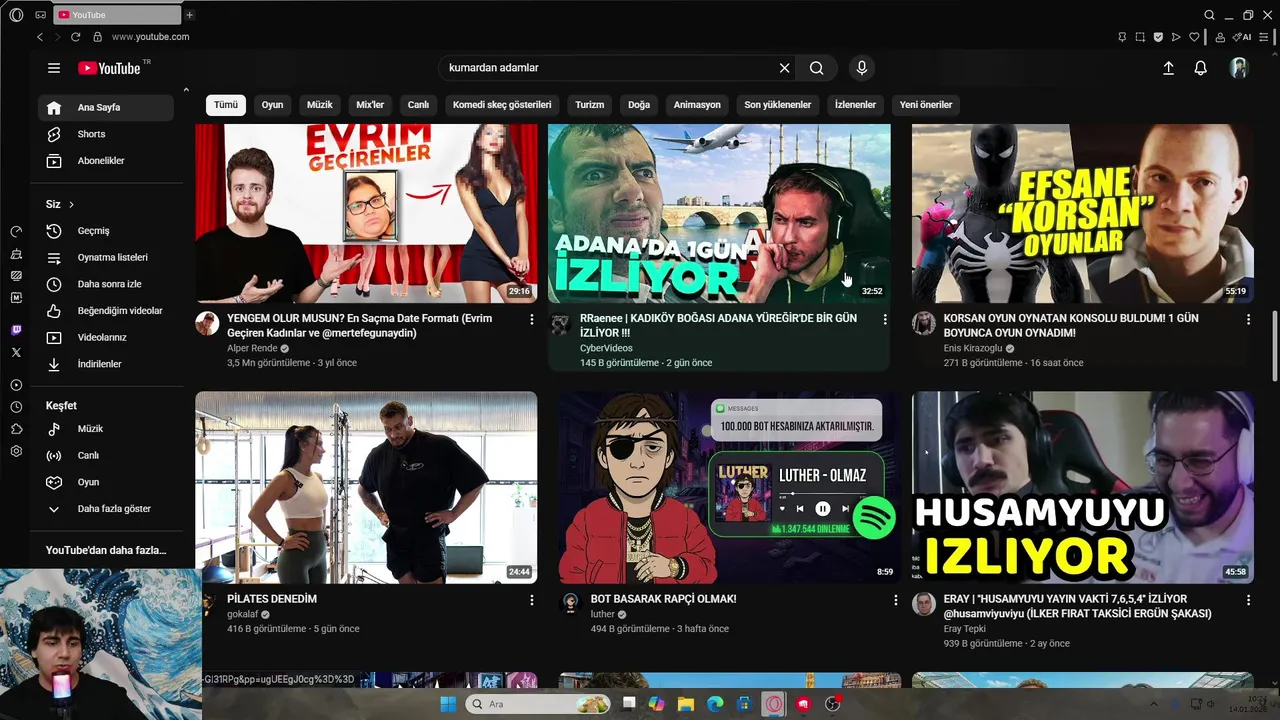Open İndirilenler in sidebar
The height and width of the screenshot is (720, 1280).
pyautogui.click(x=105, y=364)
